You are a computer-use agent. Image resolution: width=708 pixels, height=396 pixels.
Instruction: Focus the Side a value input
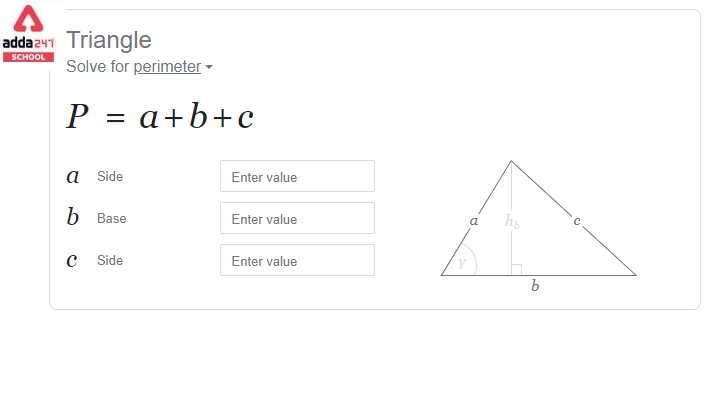[x=297, y=176]
